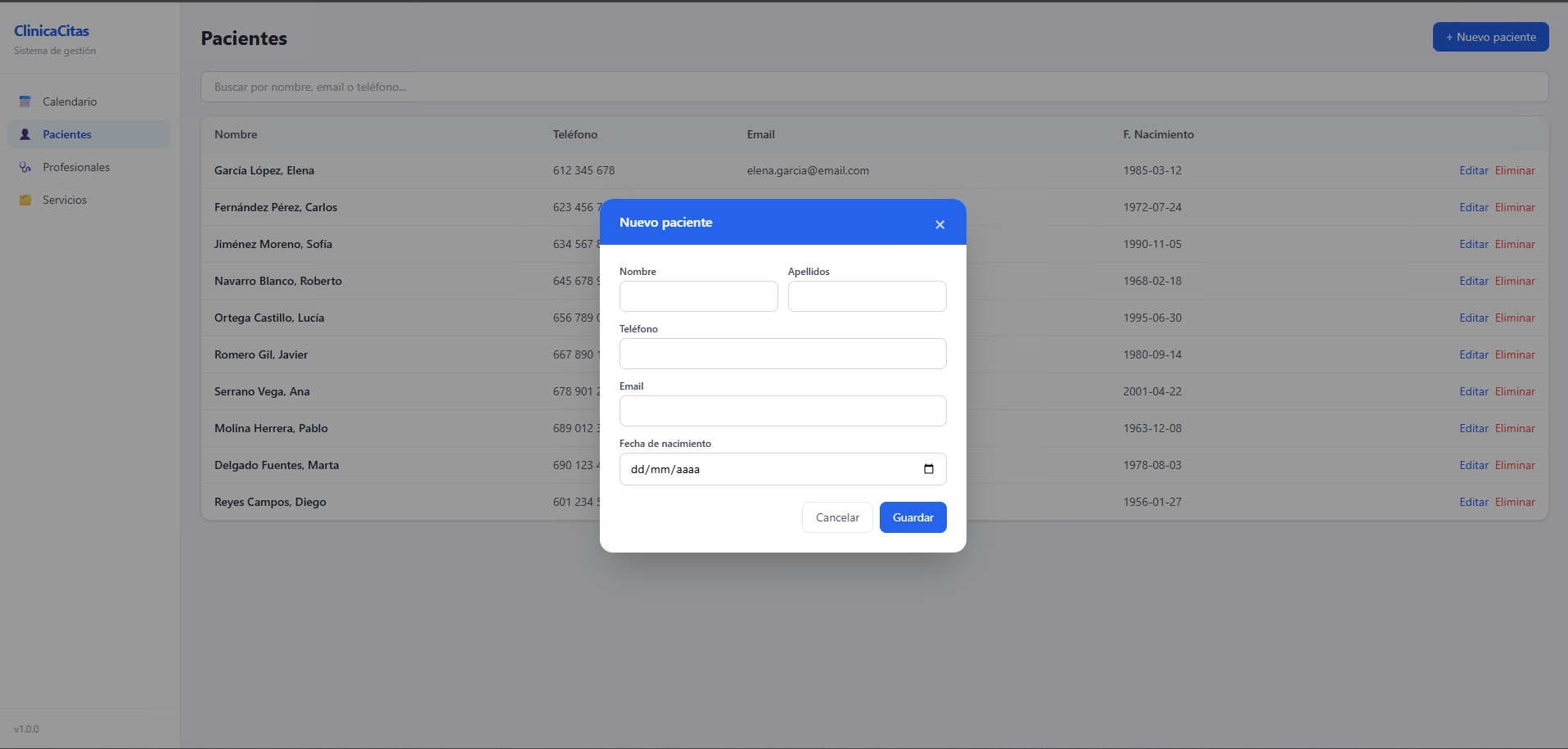Delete patient Reyes Campos, Diego
The image size is (1568, 749).
(1515, 502)
